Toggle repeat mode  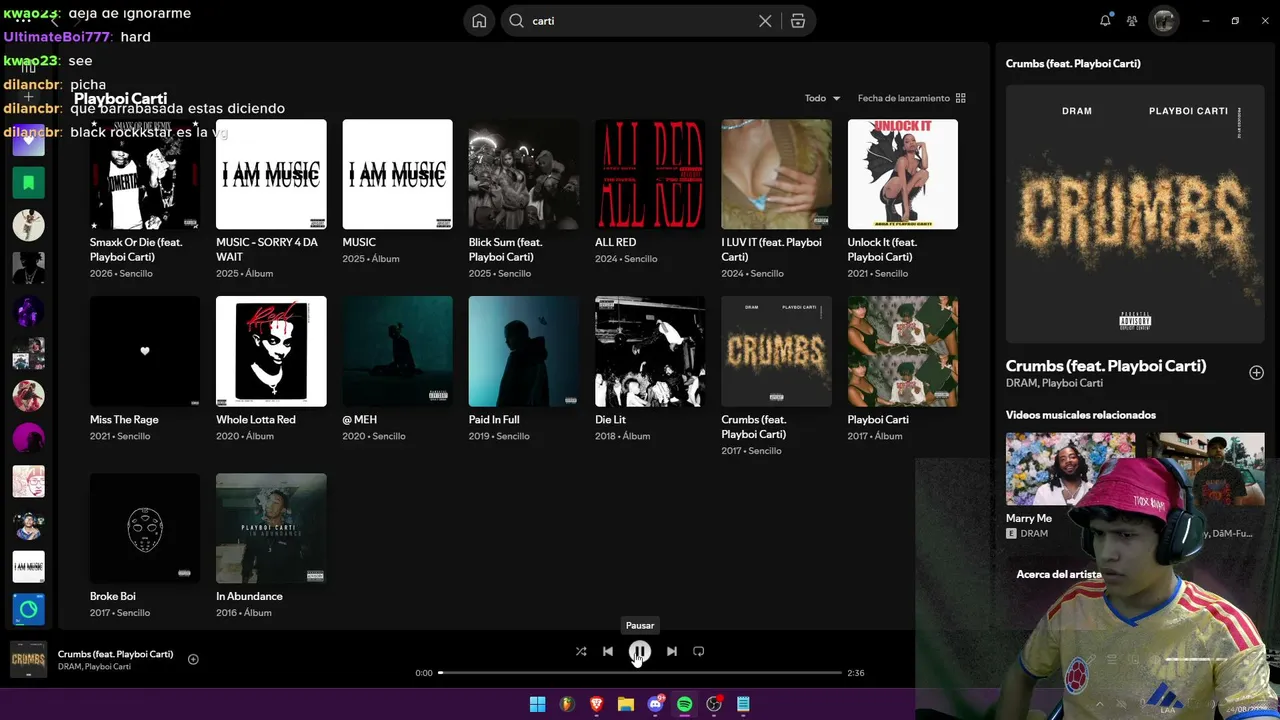[699, 651]
